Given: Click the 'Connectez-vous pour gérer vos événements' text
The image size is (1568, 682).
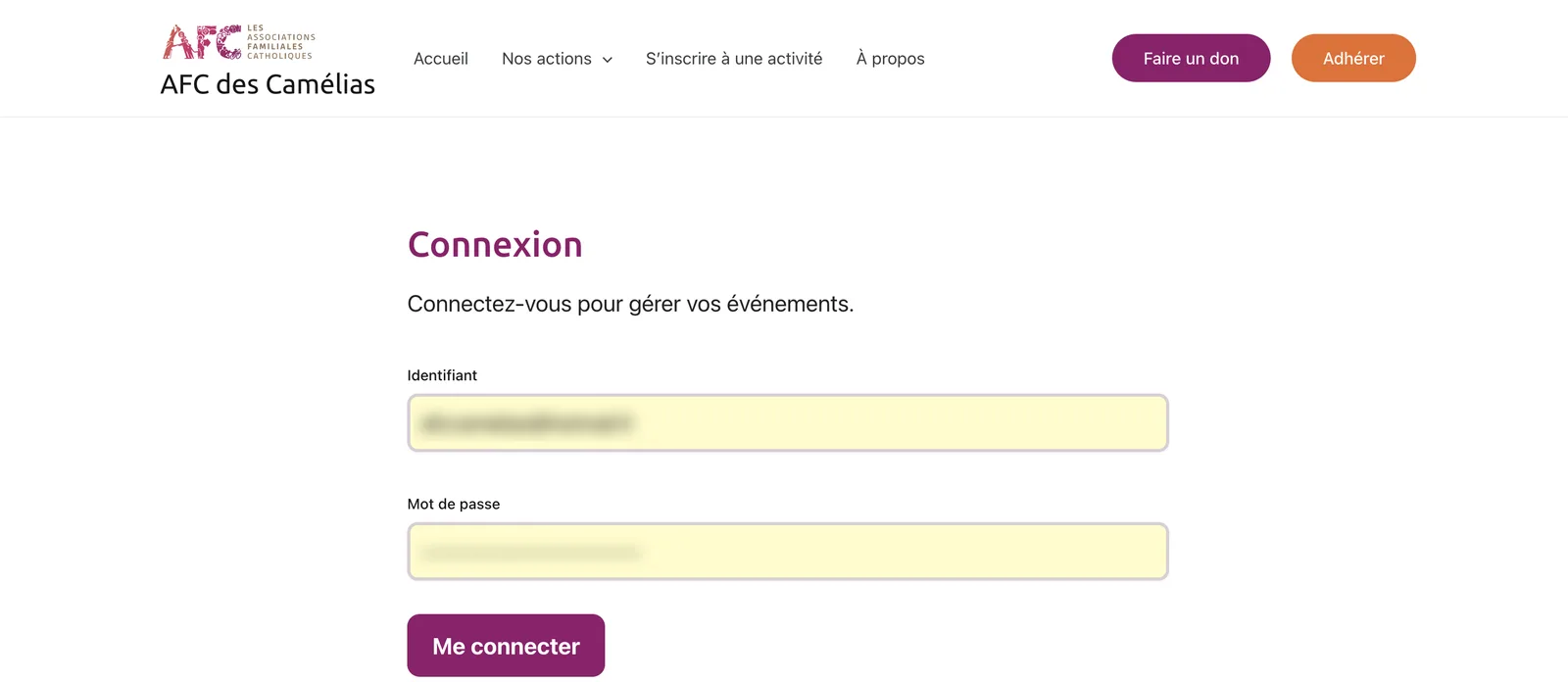Looking at the screenshot, I should tap(630, 304).
